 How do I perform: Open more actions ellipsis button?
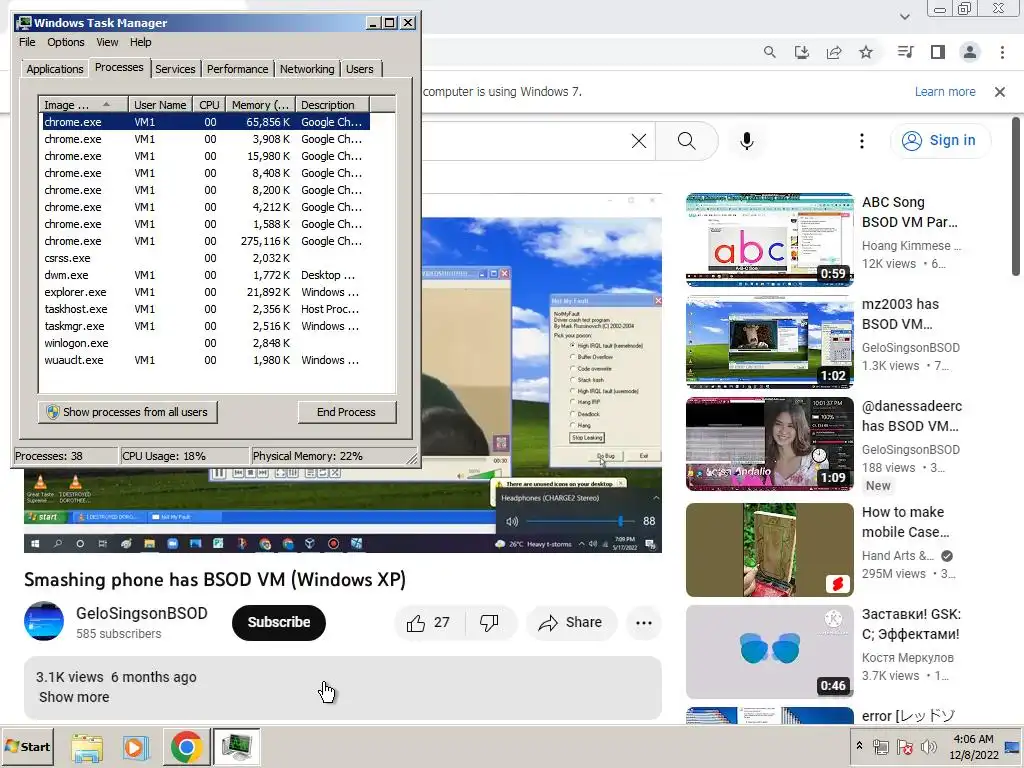click(644, 623)
